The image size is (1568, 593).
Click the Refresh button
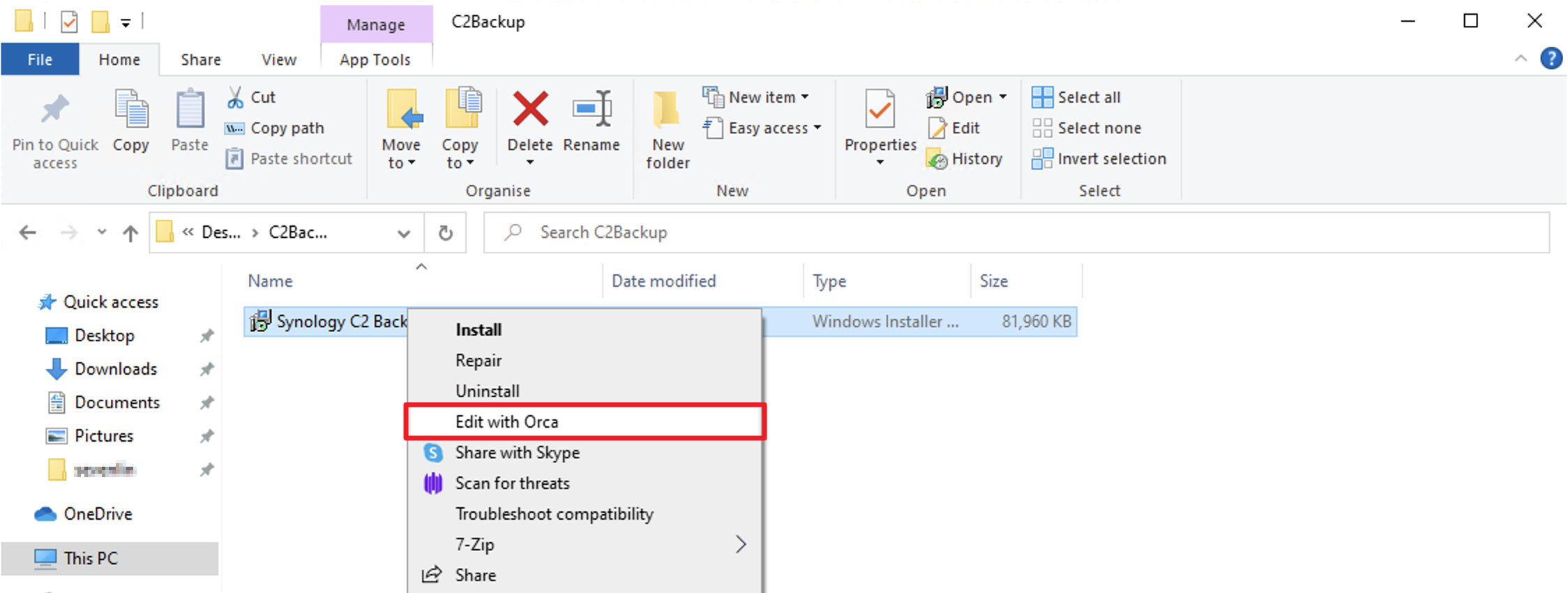point(446,232)
